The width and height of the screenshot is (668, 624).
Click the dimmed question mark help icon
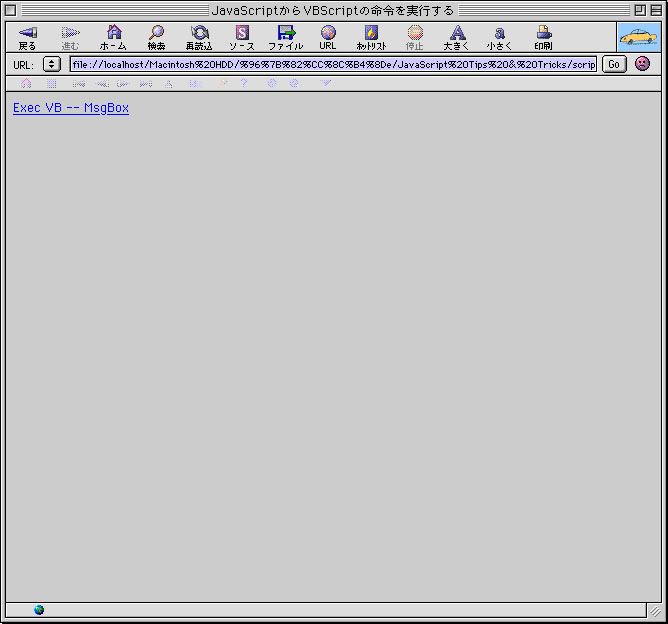point(244,83)
